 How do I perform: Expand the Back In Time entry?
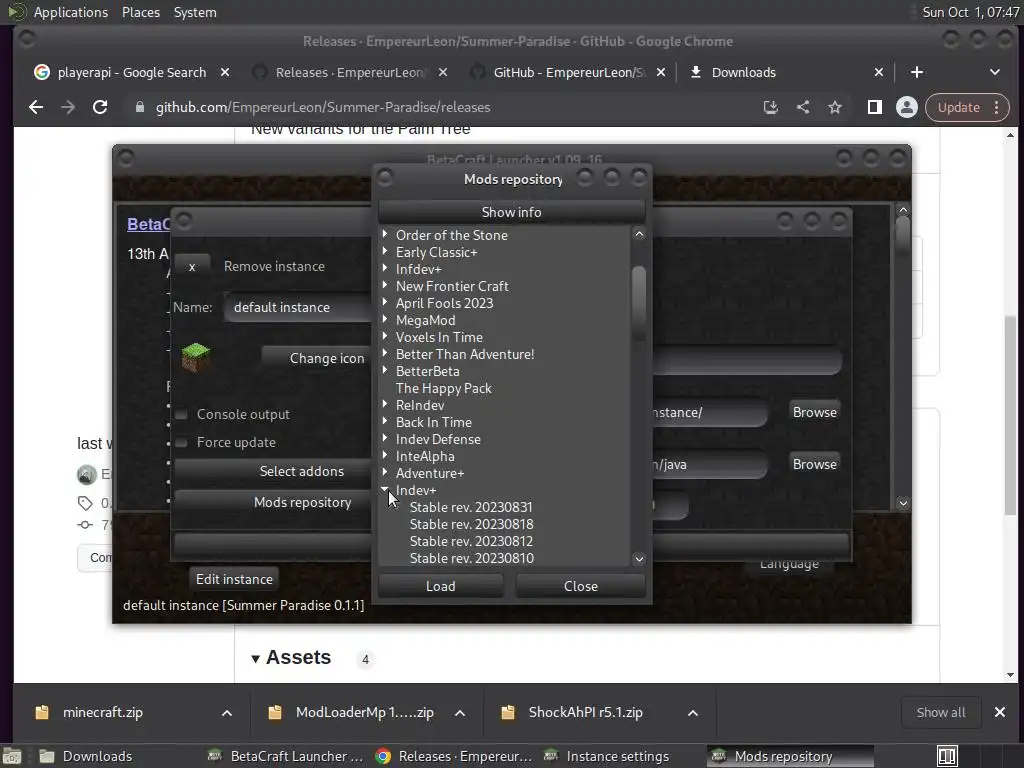(385, 421)
